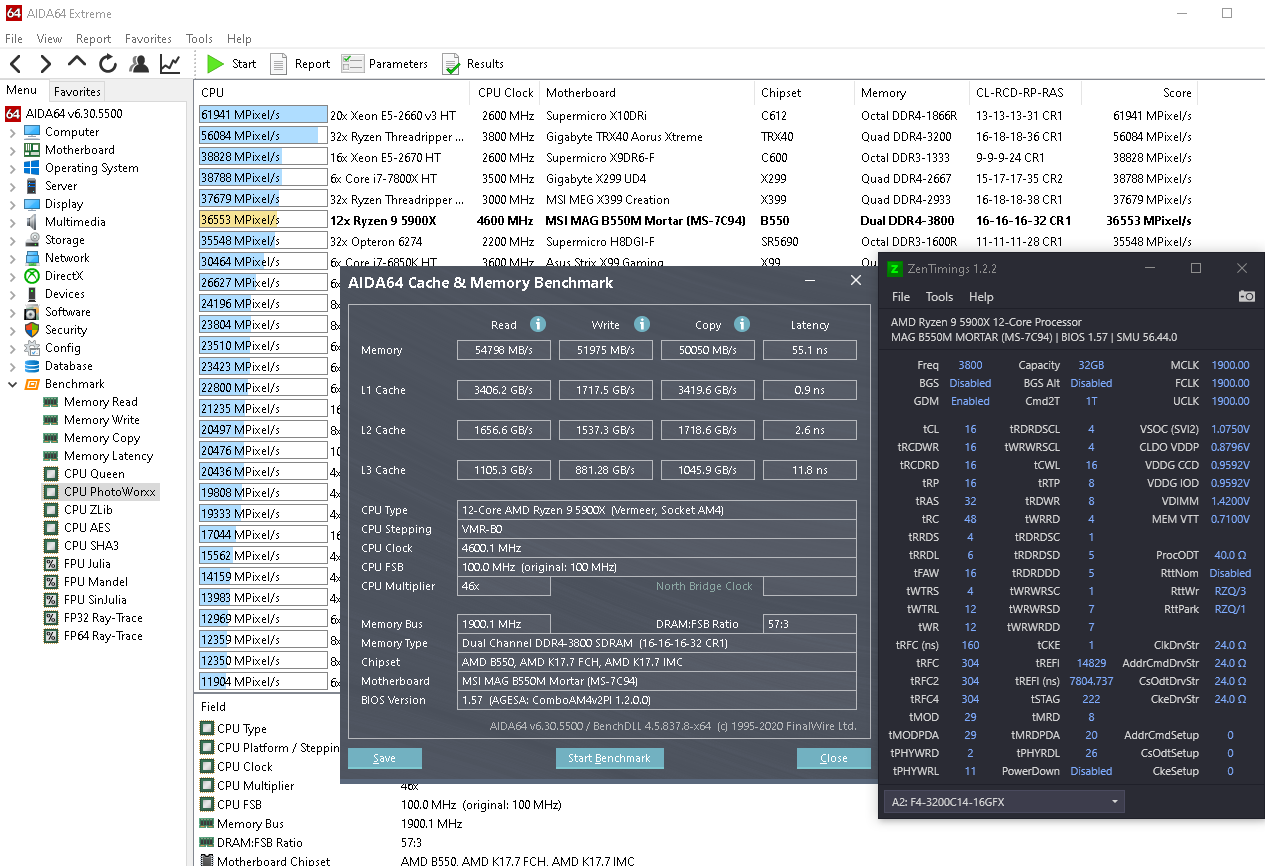This screenshot has width=1265, height=866.
Task: Expand the Operating System tree node
Action: (12, 168)
